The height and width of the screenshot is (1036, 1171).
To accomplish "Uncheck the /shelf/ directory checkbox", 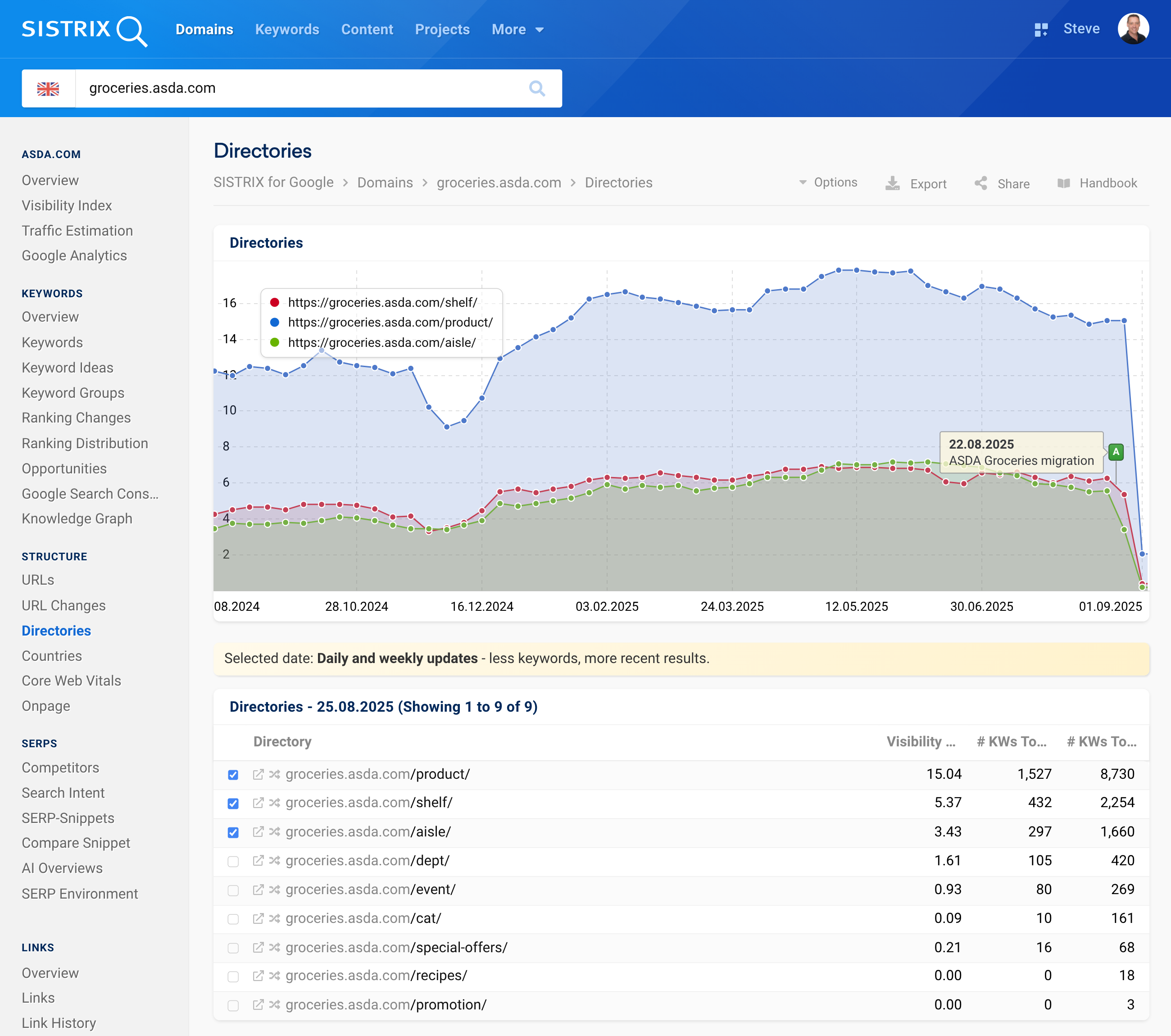I will coord(233,804).
